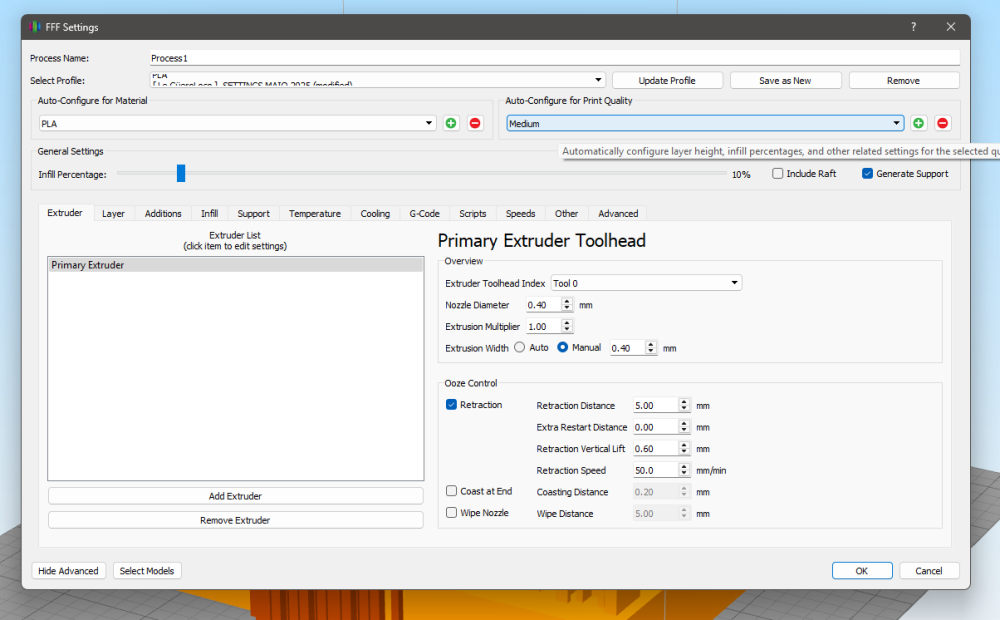Click red minus icon beside Medium quality
Image resolution: width=1000 pixels, height=620 pixels.
tap(943, 123)
